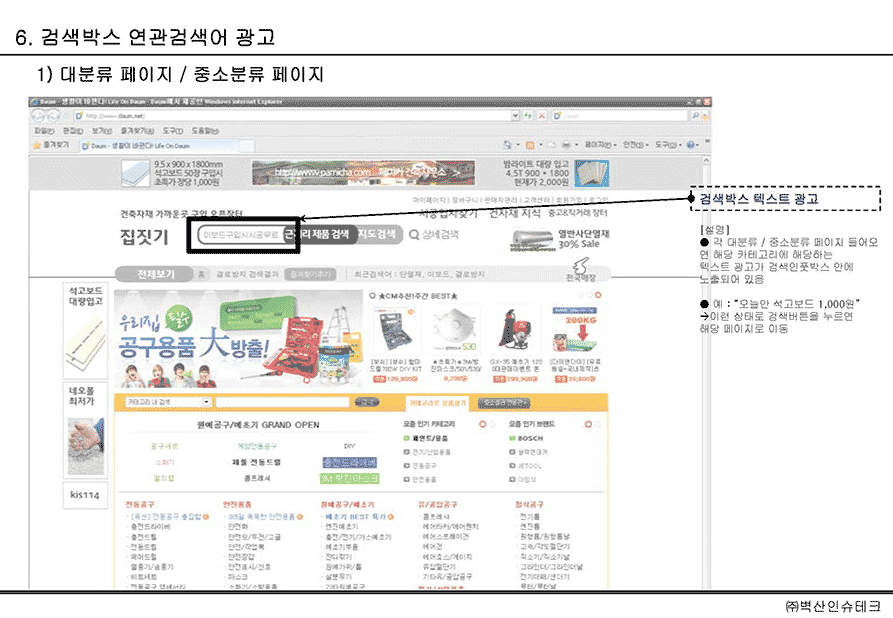This screenshot has width=893, height=618.
Task: Click the 제품검색 button beside search box
Action: point(318,235)
